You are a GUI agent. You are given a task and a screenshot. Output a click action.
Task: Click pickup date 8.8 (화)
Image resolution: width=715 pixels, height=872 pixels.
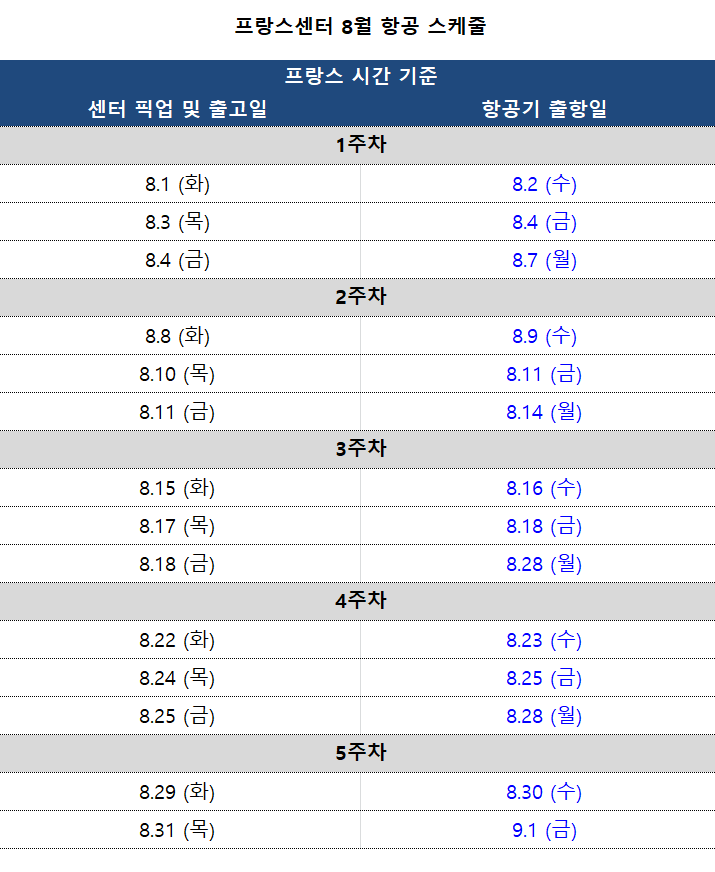click(x=177, y=336)
